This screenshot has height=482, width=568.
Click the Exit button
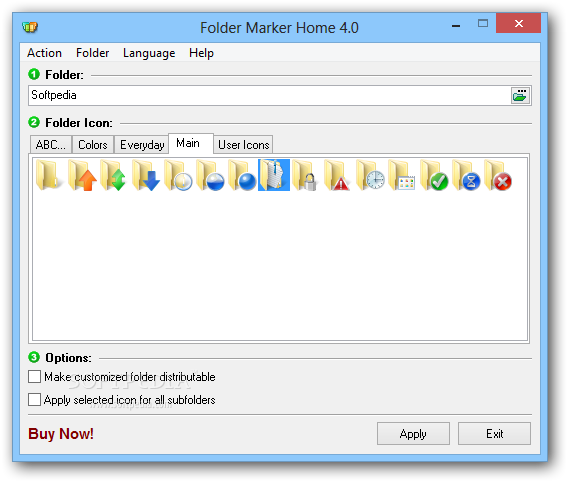pyautogui.click(x=494, y=433)
